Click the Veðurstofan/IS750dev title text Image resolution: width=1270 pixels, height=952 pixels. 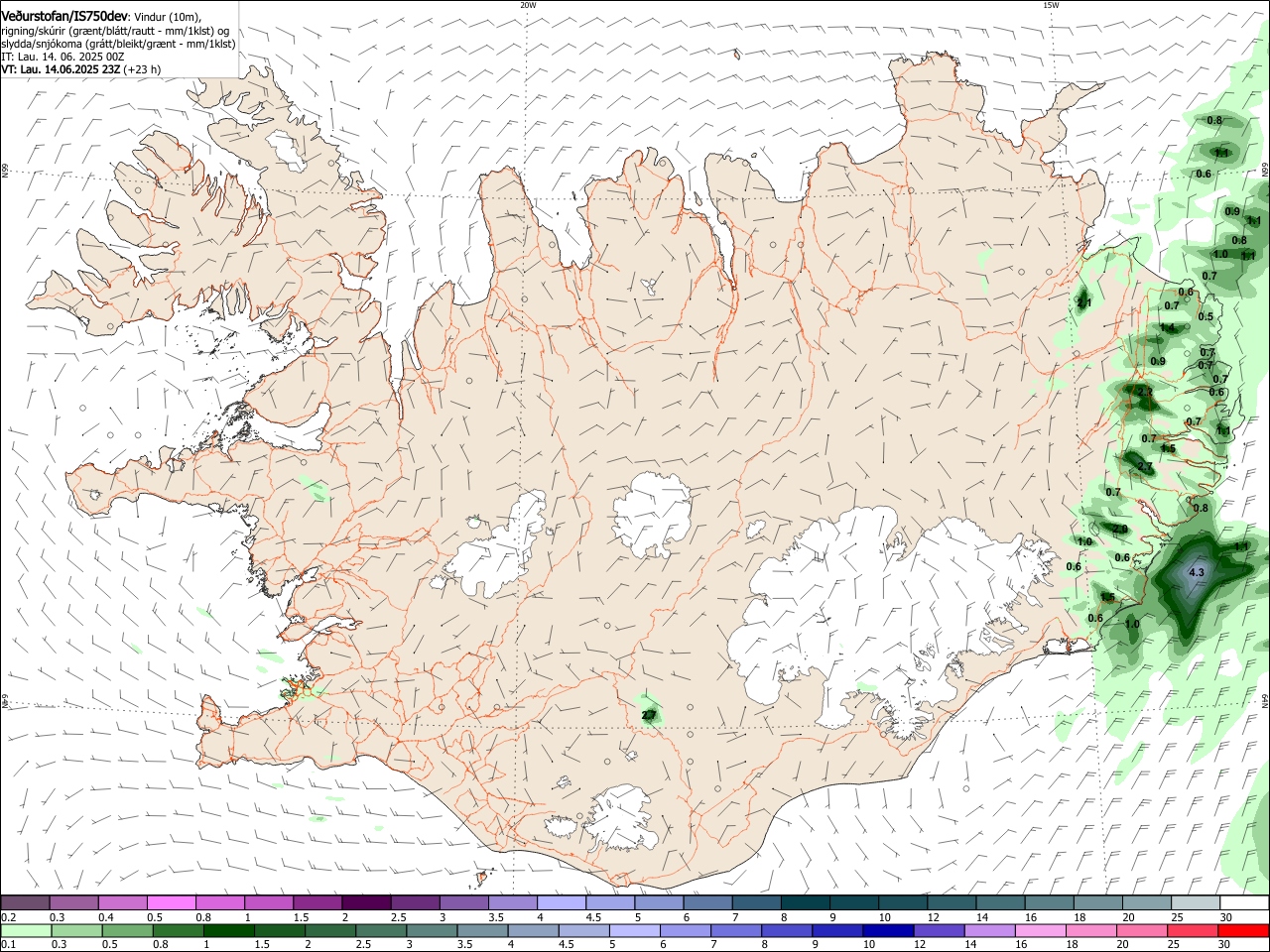click(64, 16)
